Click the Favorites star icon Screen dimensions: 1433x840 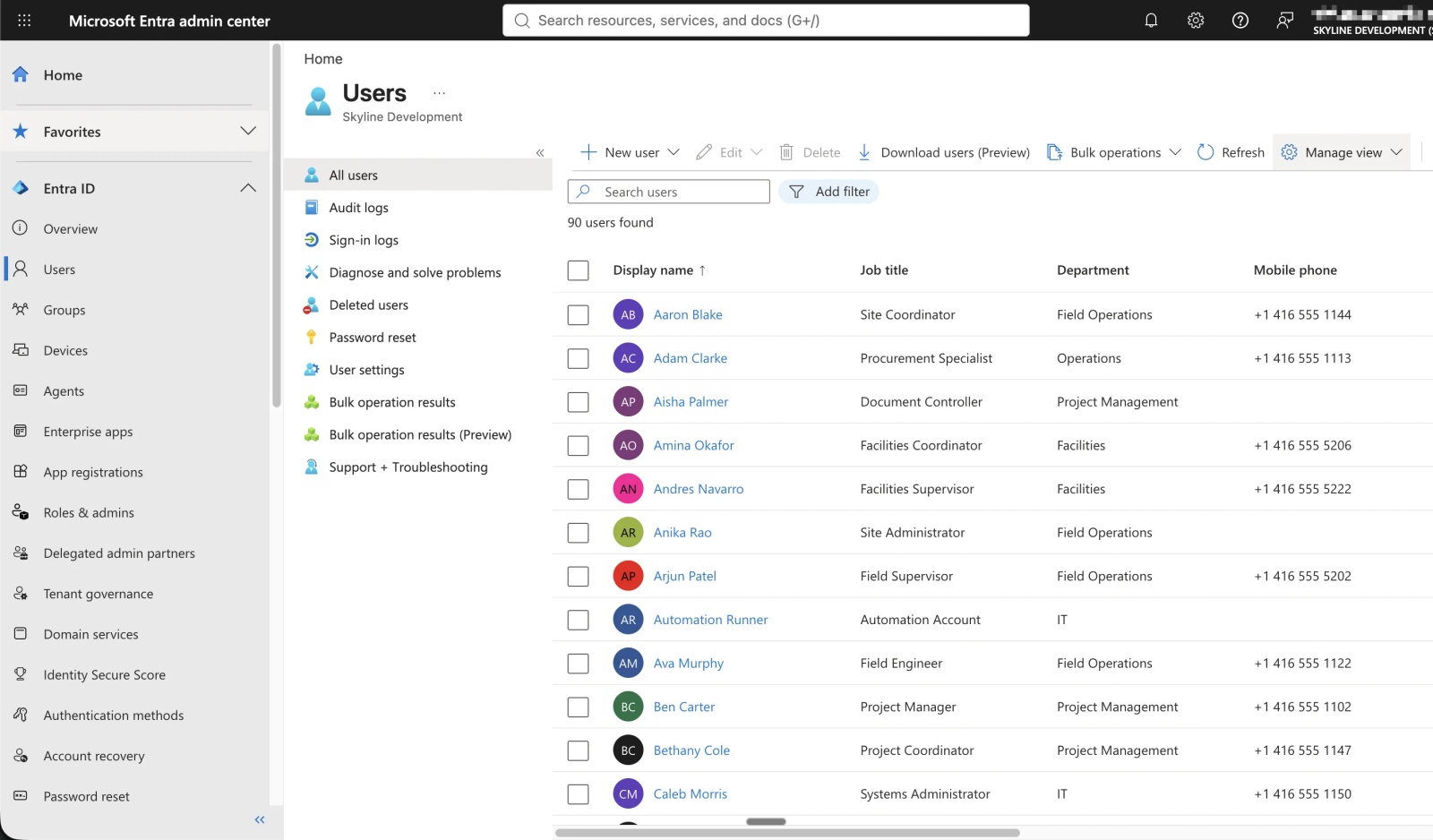pos(21,132)
